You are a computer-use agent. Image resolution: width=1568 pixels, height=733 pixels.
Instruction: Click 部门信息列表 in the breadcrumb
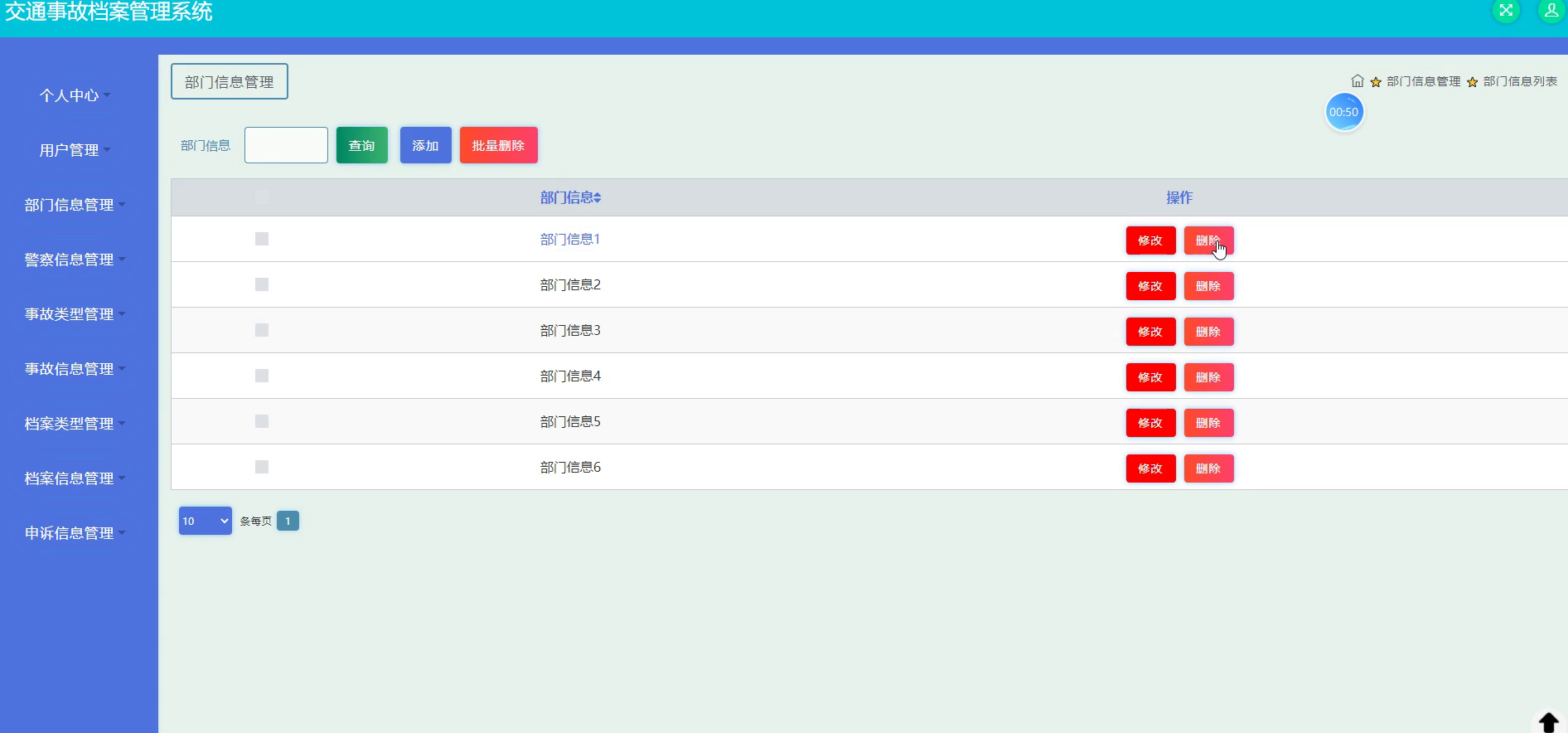click(x=1520, y=81)
